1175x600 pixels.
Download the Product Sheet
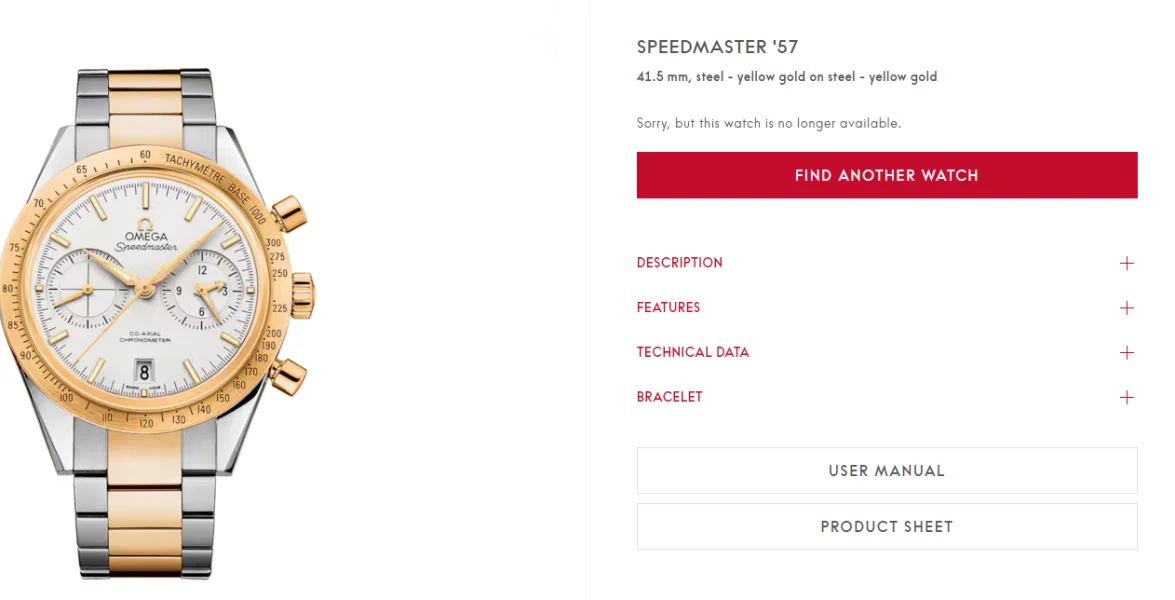(x=886, y=527)
